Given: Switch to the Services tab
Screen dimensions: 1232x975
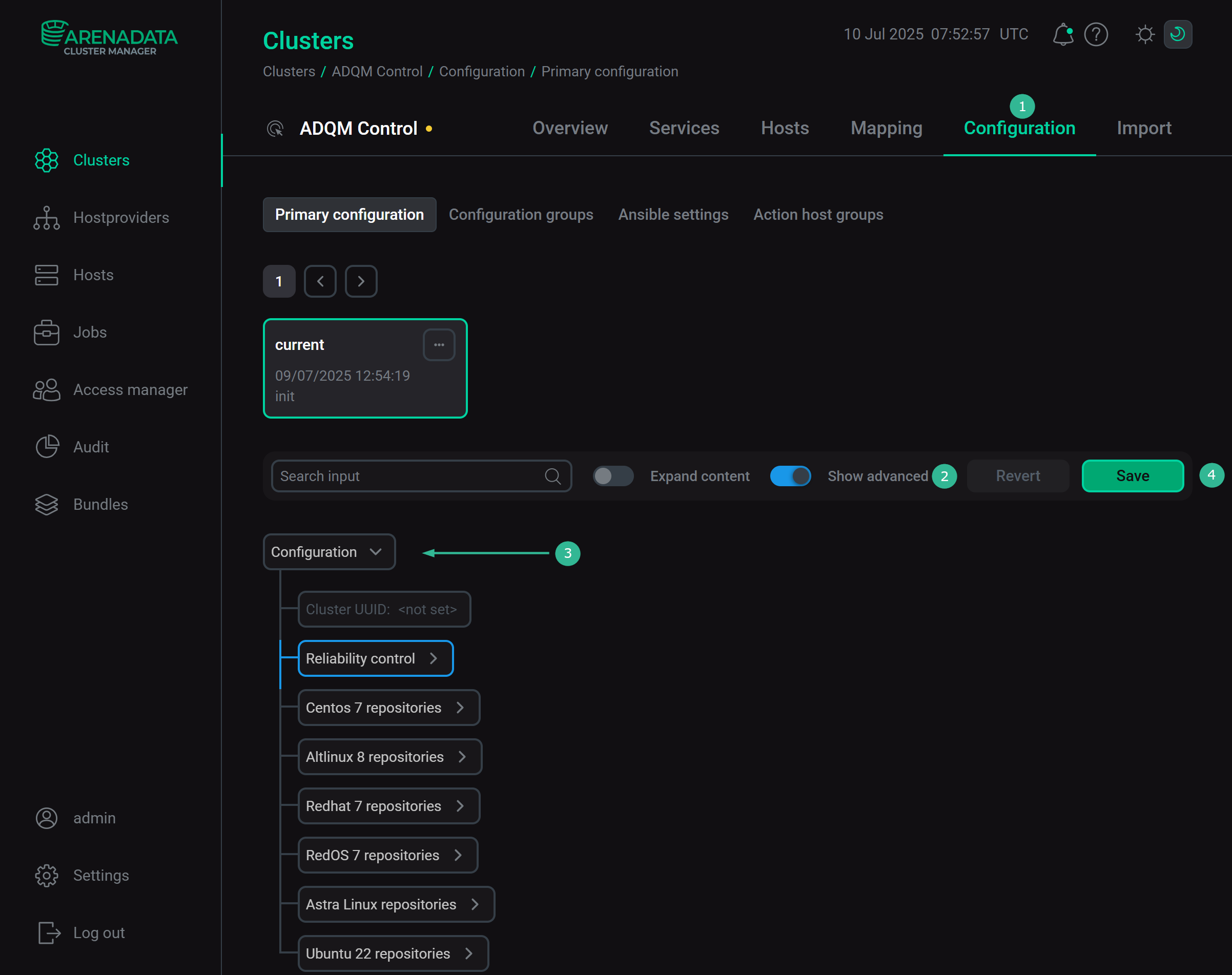Looking at the screenshot, I should [683, 128].
